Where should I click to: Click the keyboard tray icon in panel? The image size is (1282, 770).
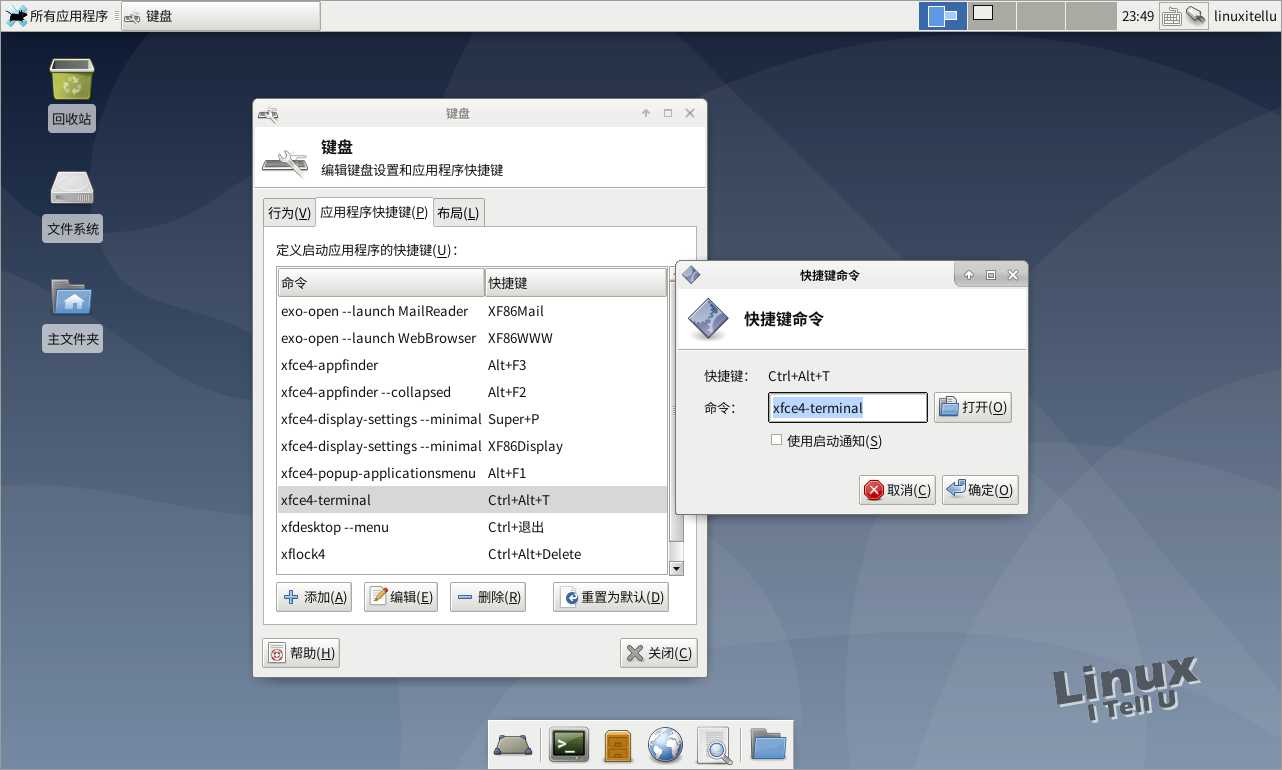pos(1171,16)
